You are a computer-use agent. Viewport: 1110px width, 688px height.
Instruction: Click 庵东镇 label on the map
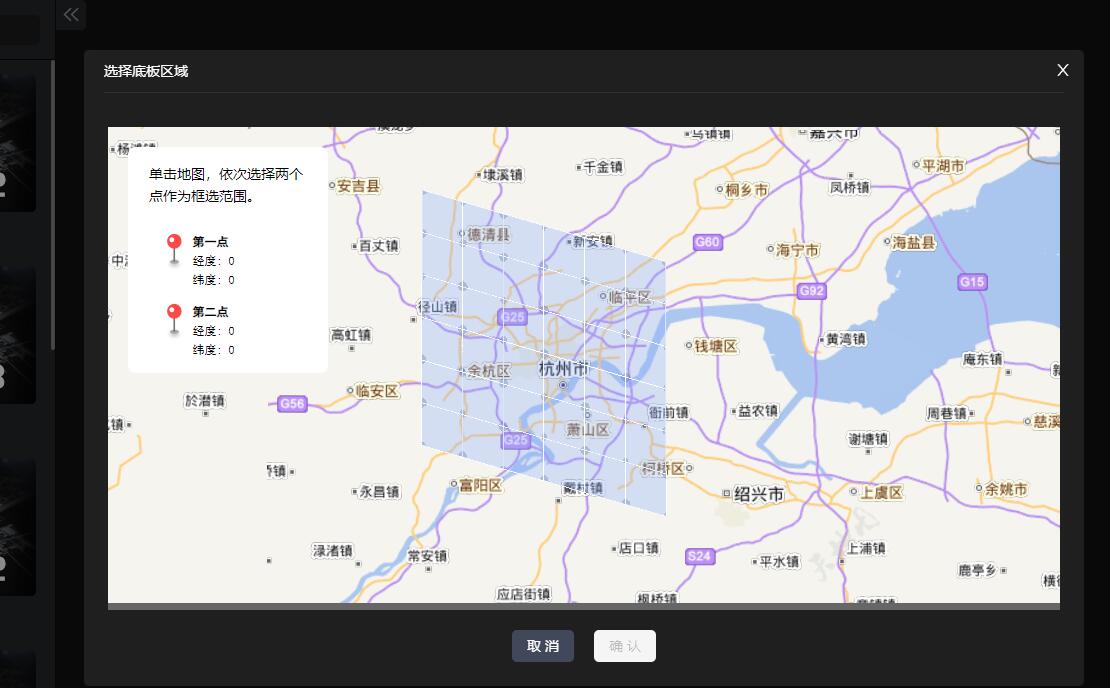pos(983,359)
